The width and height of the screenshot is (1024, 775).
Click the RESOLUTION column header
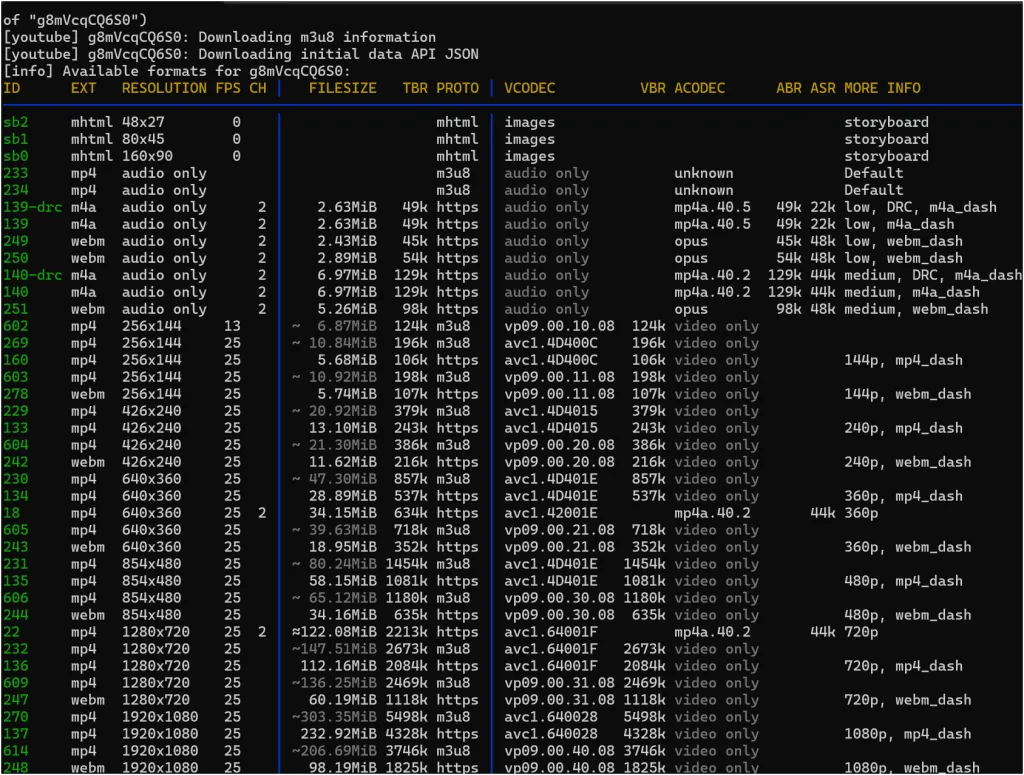tap(164, 88)
